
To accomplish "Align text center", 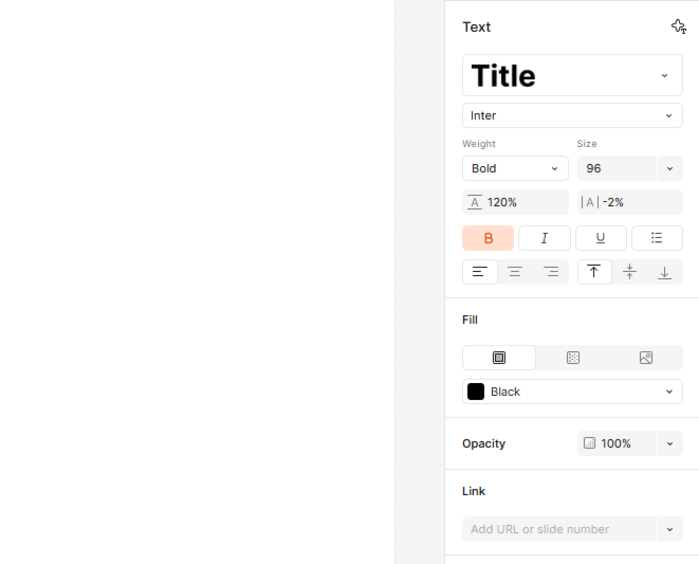I will 515,272.
